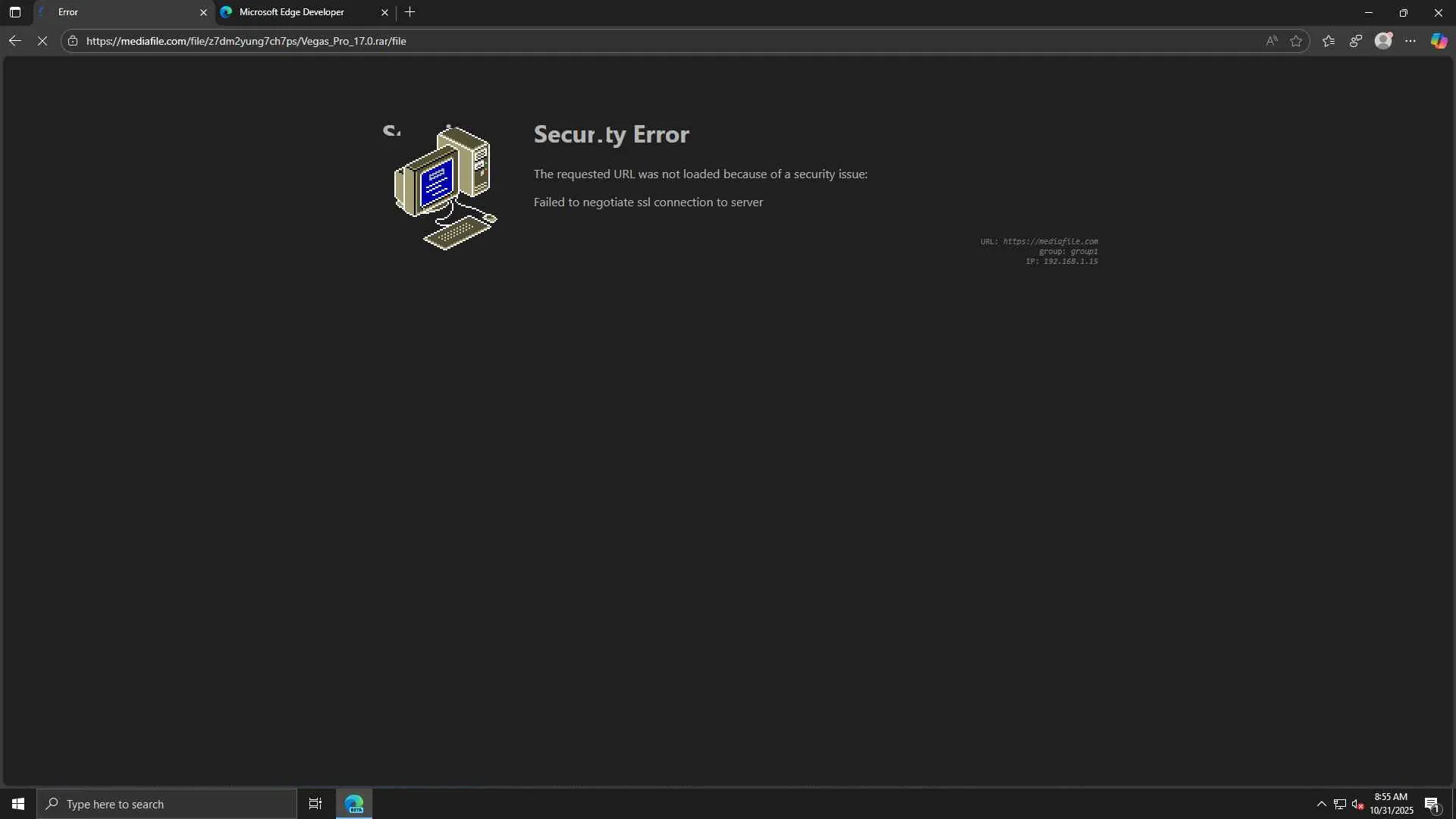Open browser extensions icon
This screenshot has width=1456, height=819.
point(1356,41)
